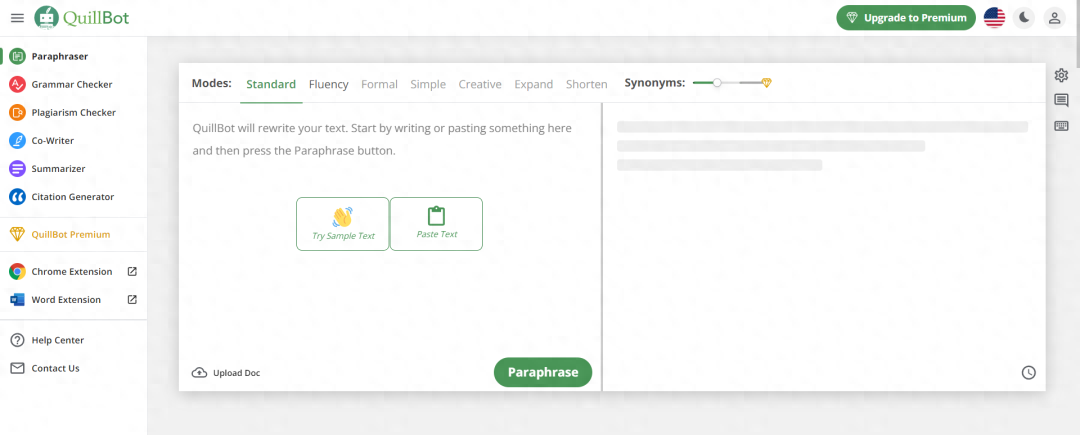1080x435 pixels.
Task: Open history with the clock icon
Action: pos(1028,373)
